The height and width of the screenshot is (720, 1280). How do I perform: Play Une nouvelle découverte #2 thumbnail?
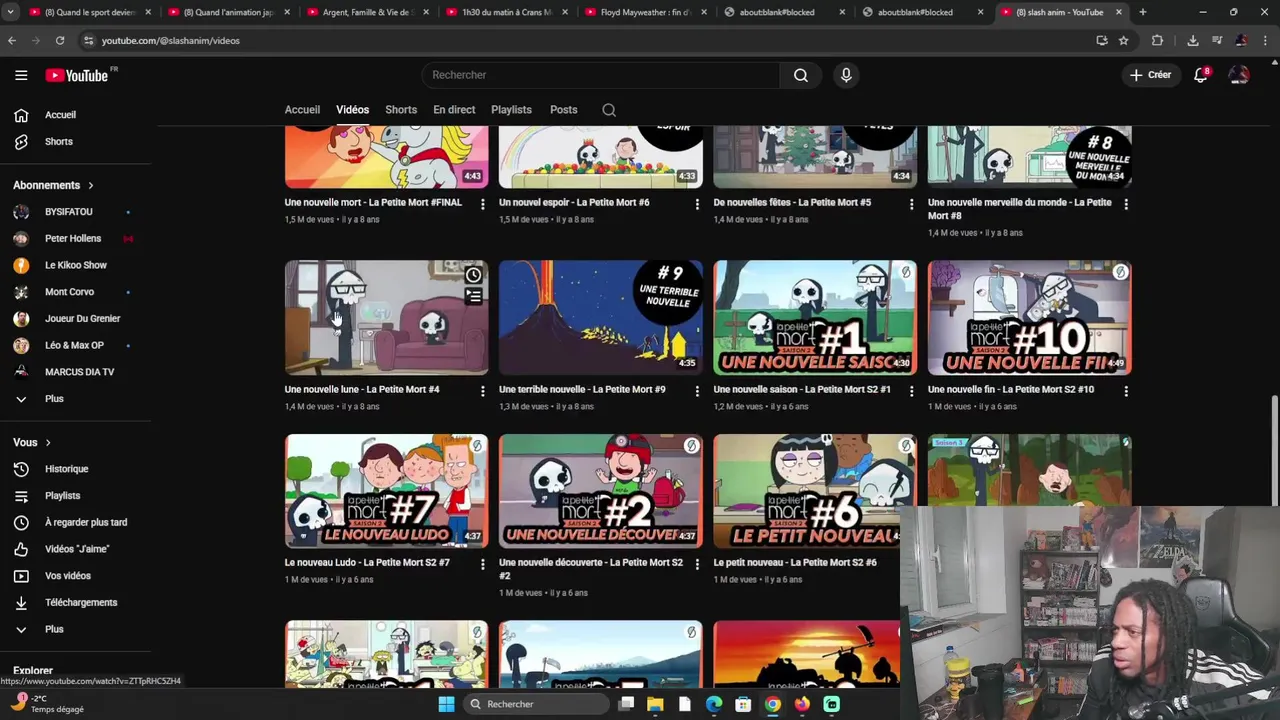pos(601,491)
